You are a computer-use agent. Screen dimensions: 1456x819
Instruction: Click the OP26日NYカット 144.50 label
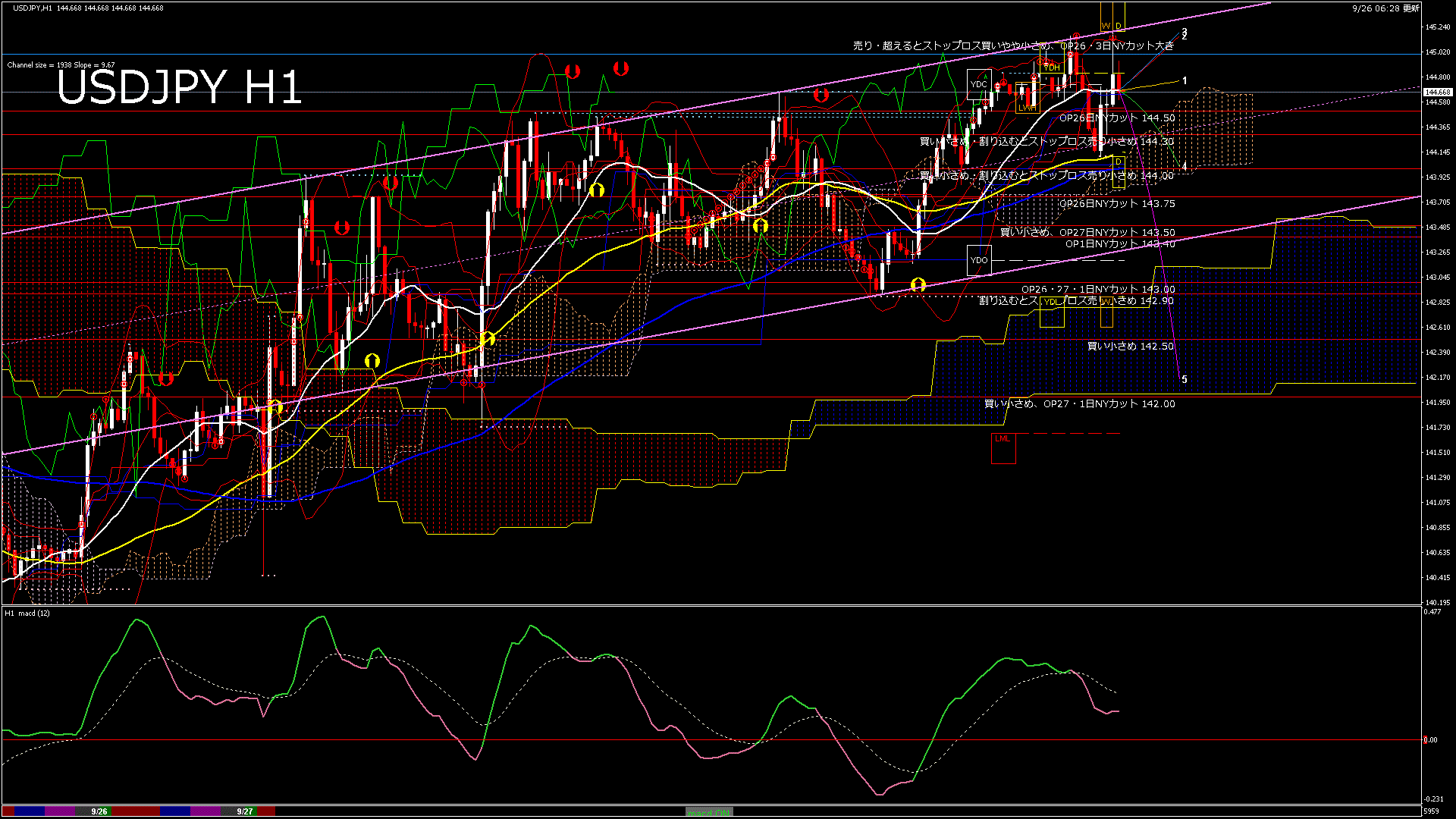coord(1117,118)
